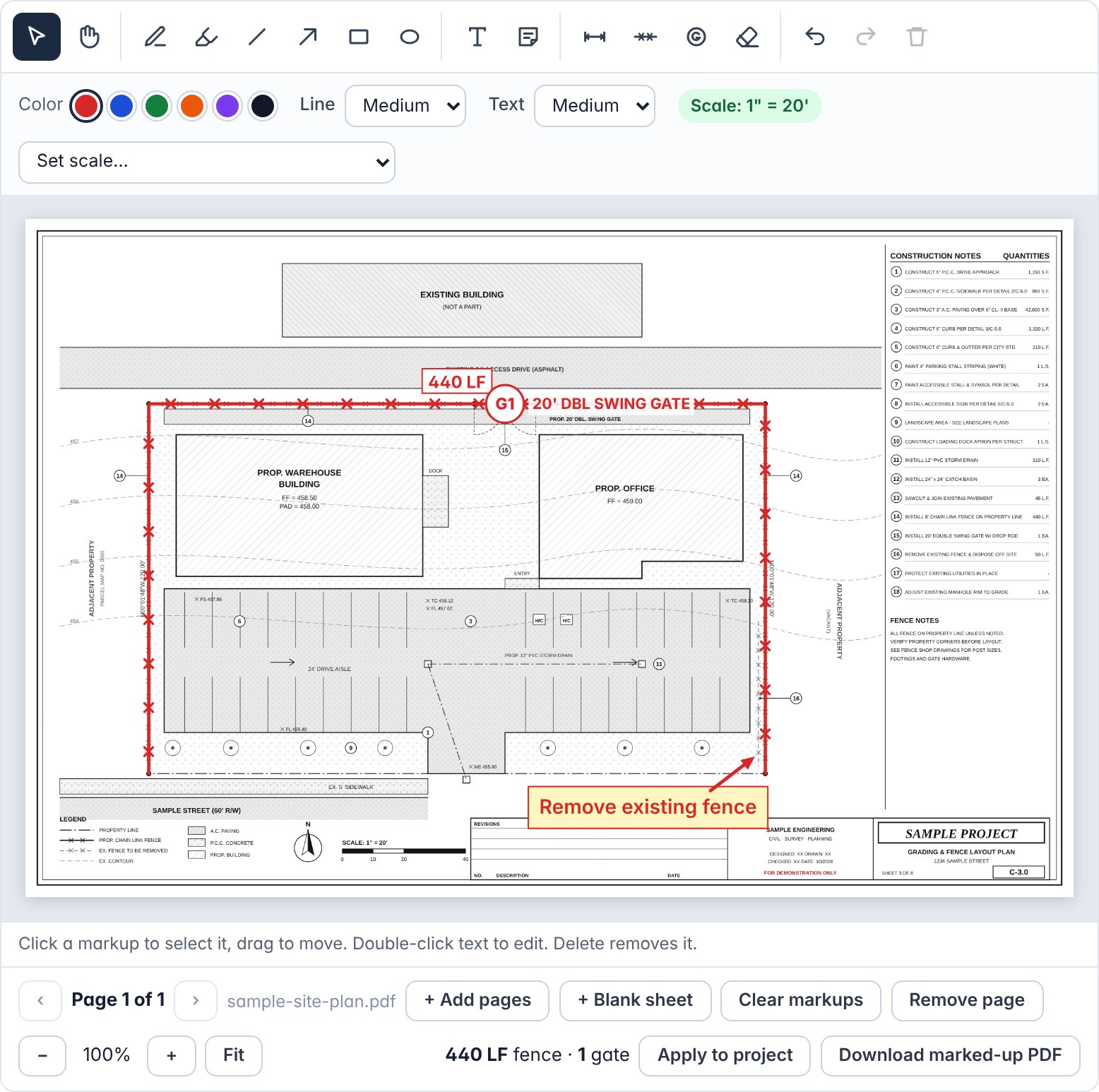Select the text tool
1099x1092 pixels.
point(477,37)
